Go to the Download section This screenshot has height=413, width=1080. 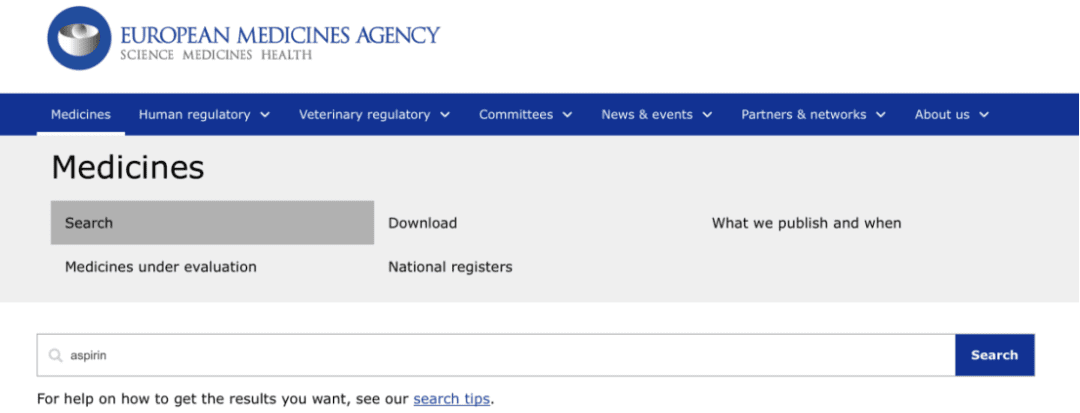click(x=423, y=223)
